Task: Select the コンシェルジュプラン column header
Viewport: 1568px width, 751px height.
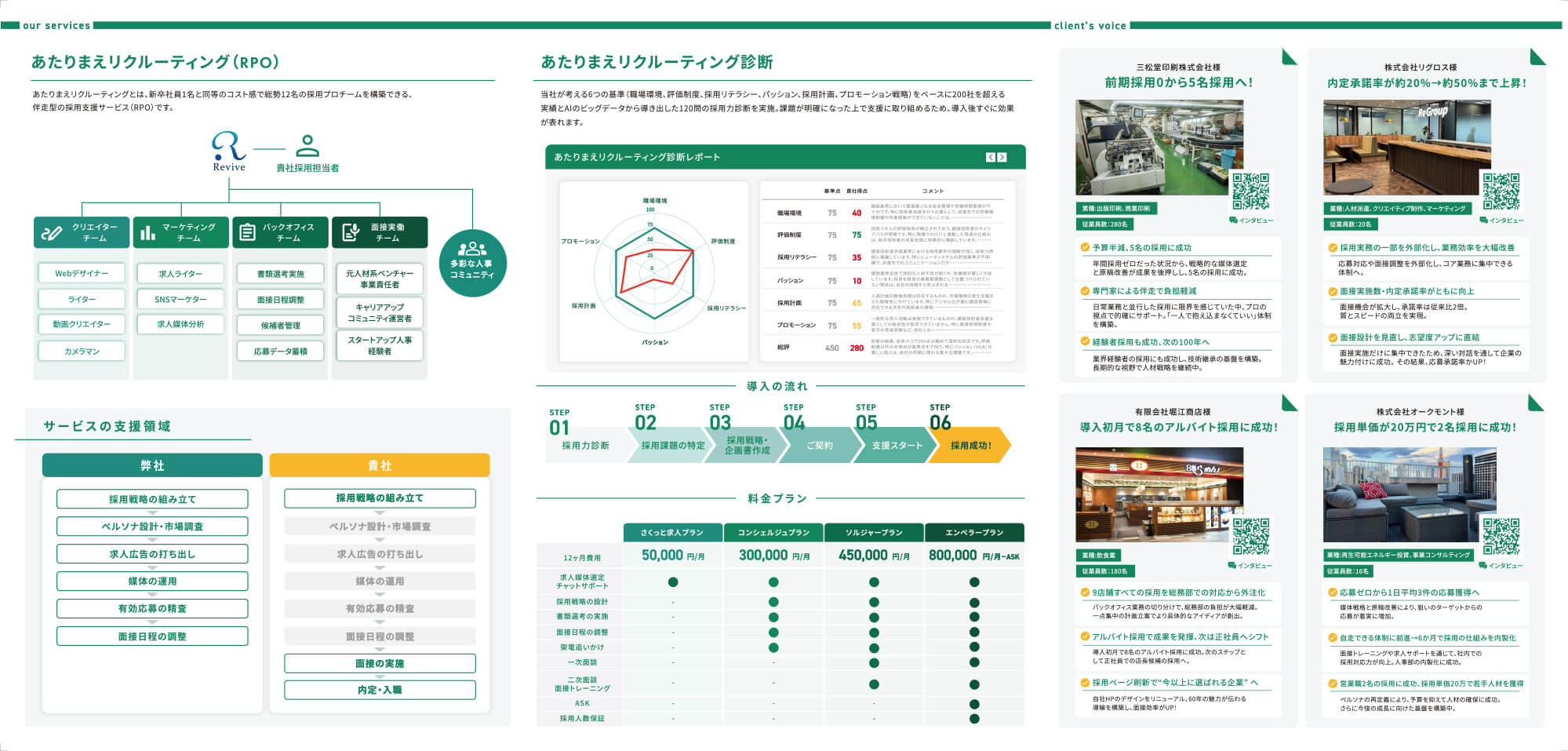Action: 773,533
